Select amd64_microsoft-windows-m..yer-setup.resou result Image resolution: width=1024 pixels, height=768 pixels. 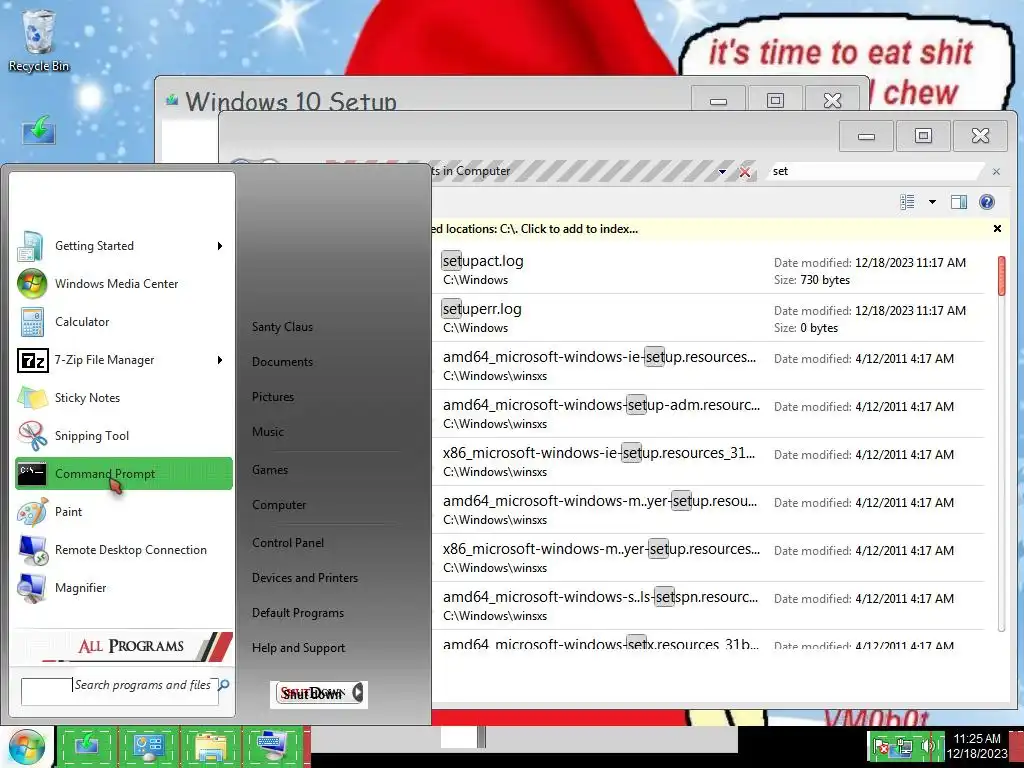click(x=709, y=509)
